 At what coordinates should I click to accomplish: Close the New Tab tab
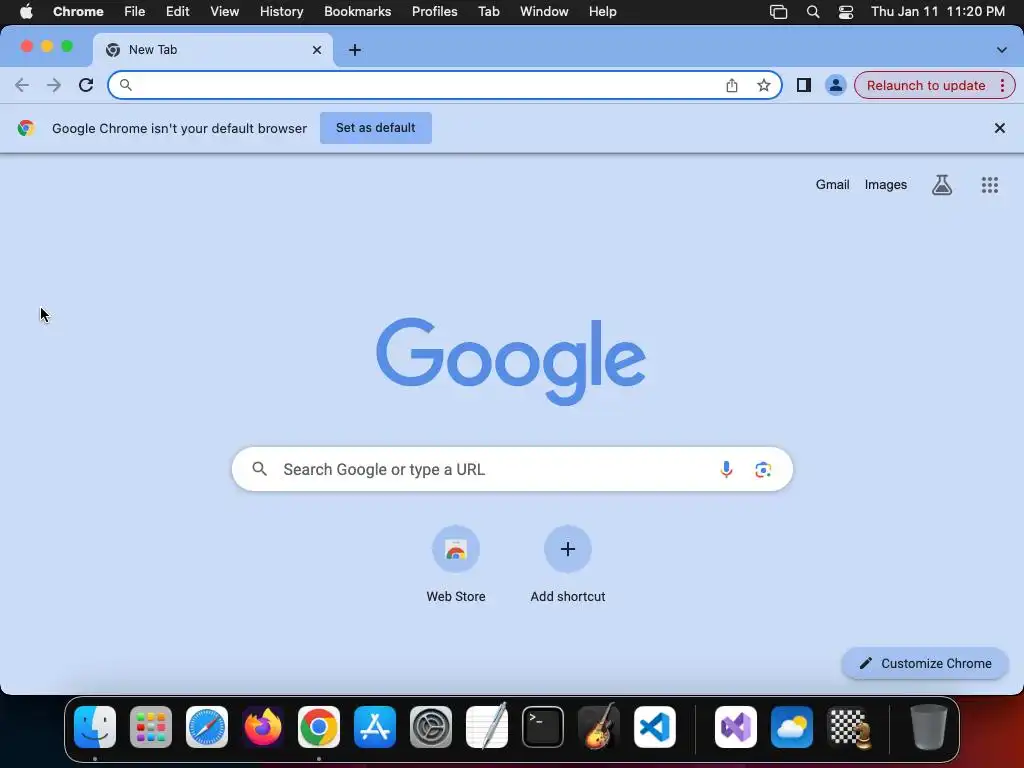(317, 50)
